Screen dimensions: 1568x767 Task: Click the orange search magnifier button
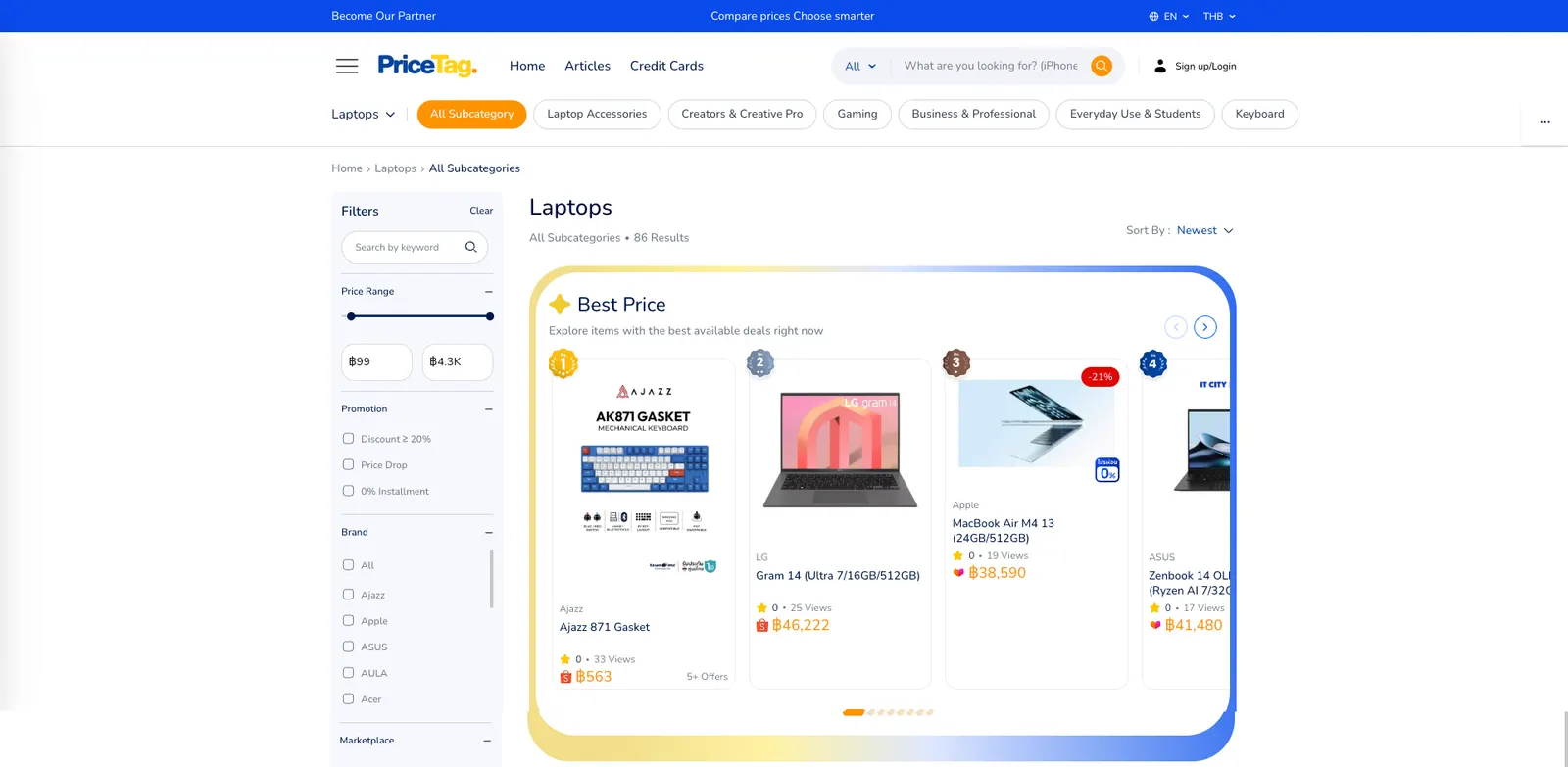1102,66
